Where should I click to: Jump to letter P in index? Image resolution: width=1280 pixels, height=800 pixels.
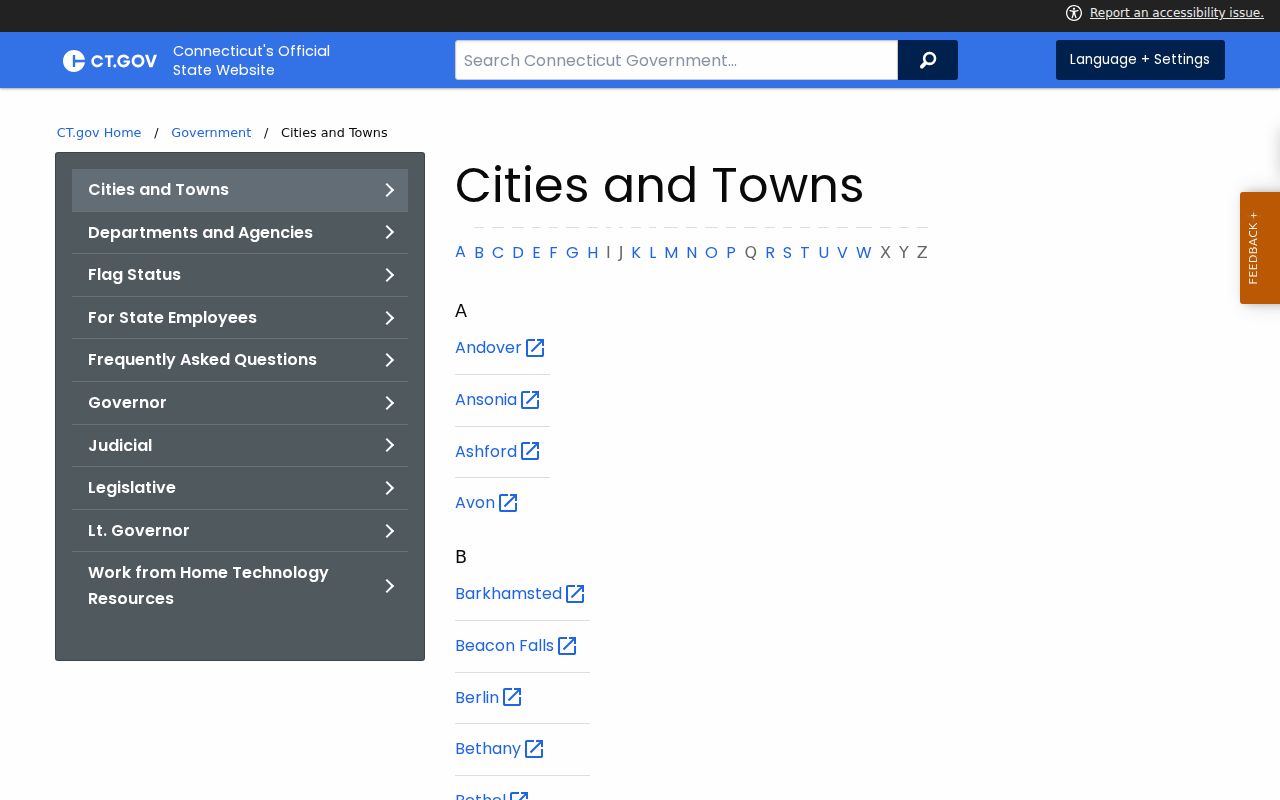click(731, 253)
